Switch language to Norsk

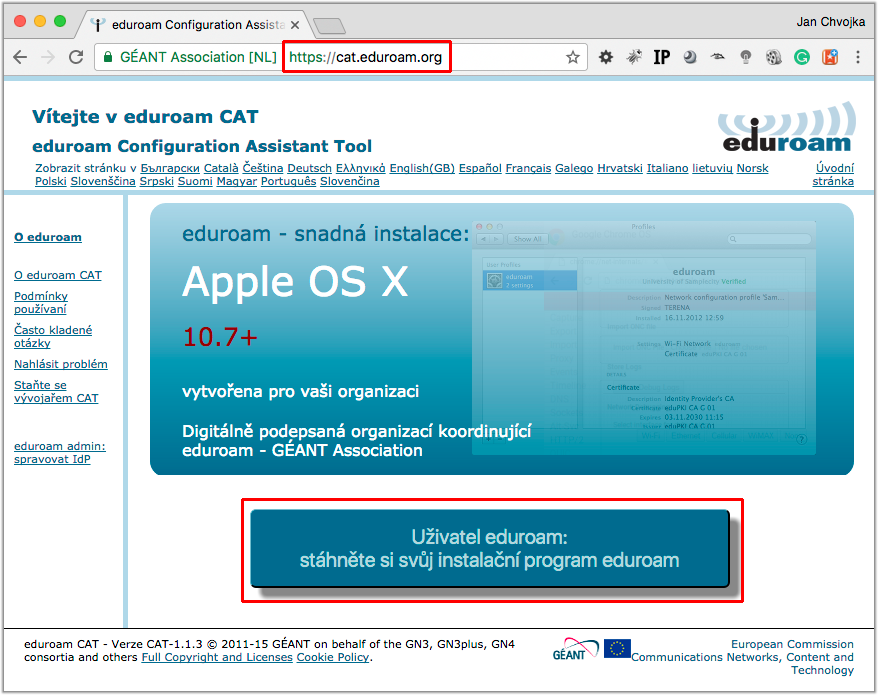point(752,168)
